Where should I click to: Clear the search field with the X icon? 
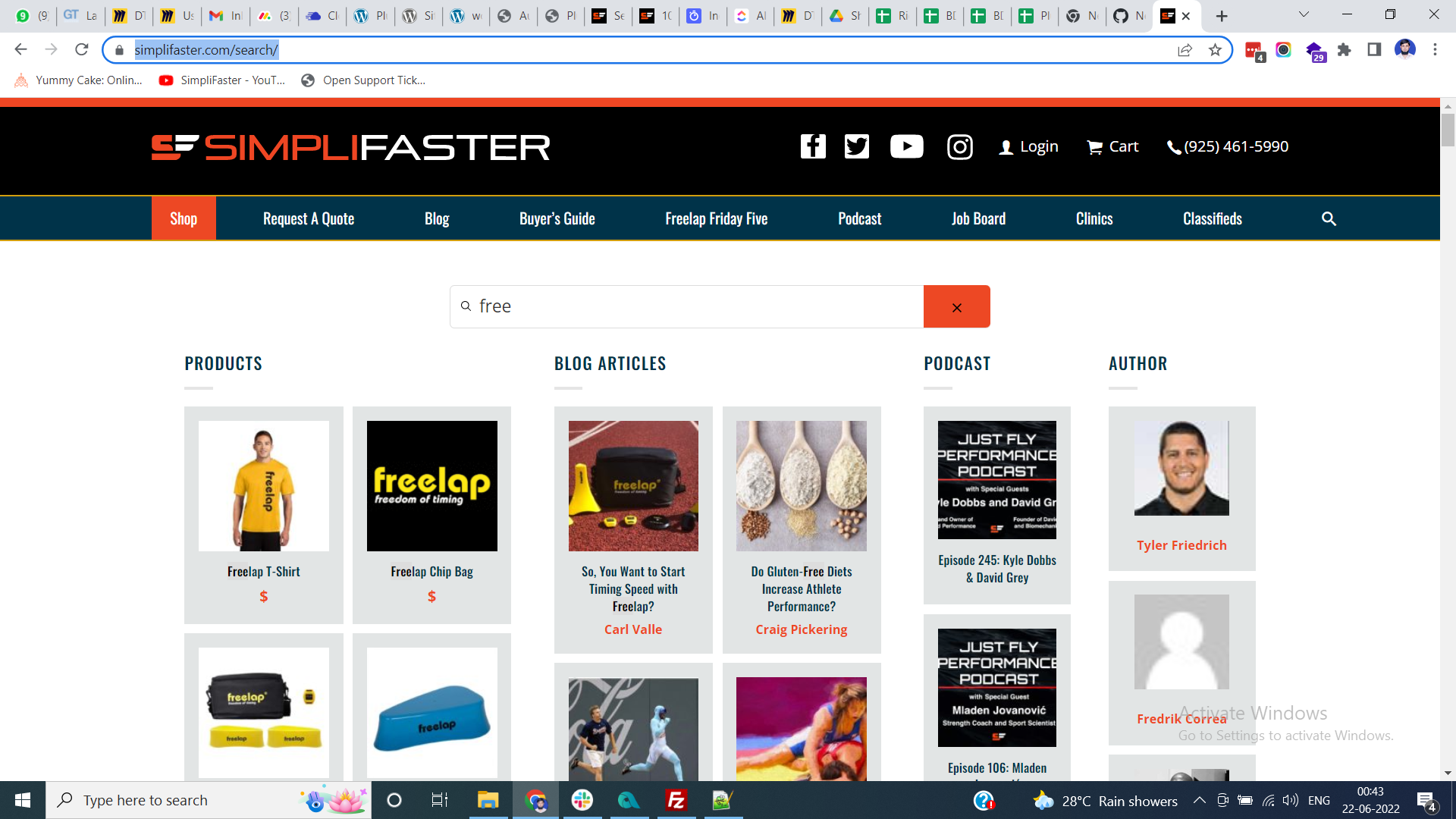pyautogui.click(x=956, y=306)
